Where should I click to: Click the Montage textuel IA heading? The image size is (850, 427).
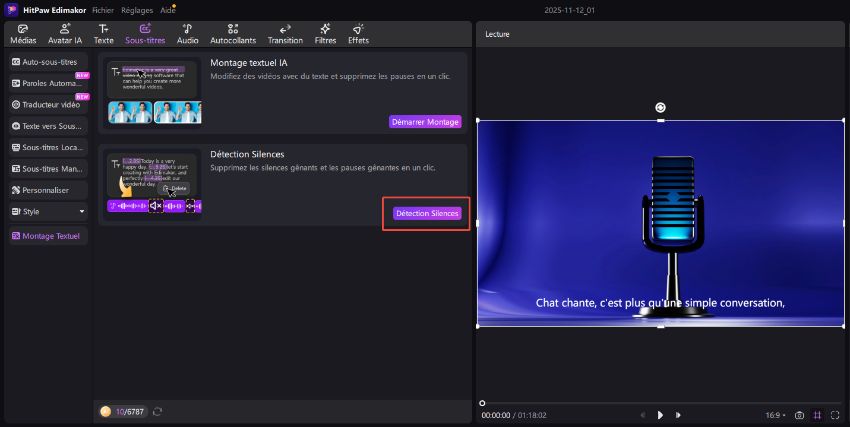pyautogui.click(x=249, y=63)
